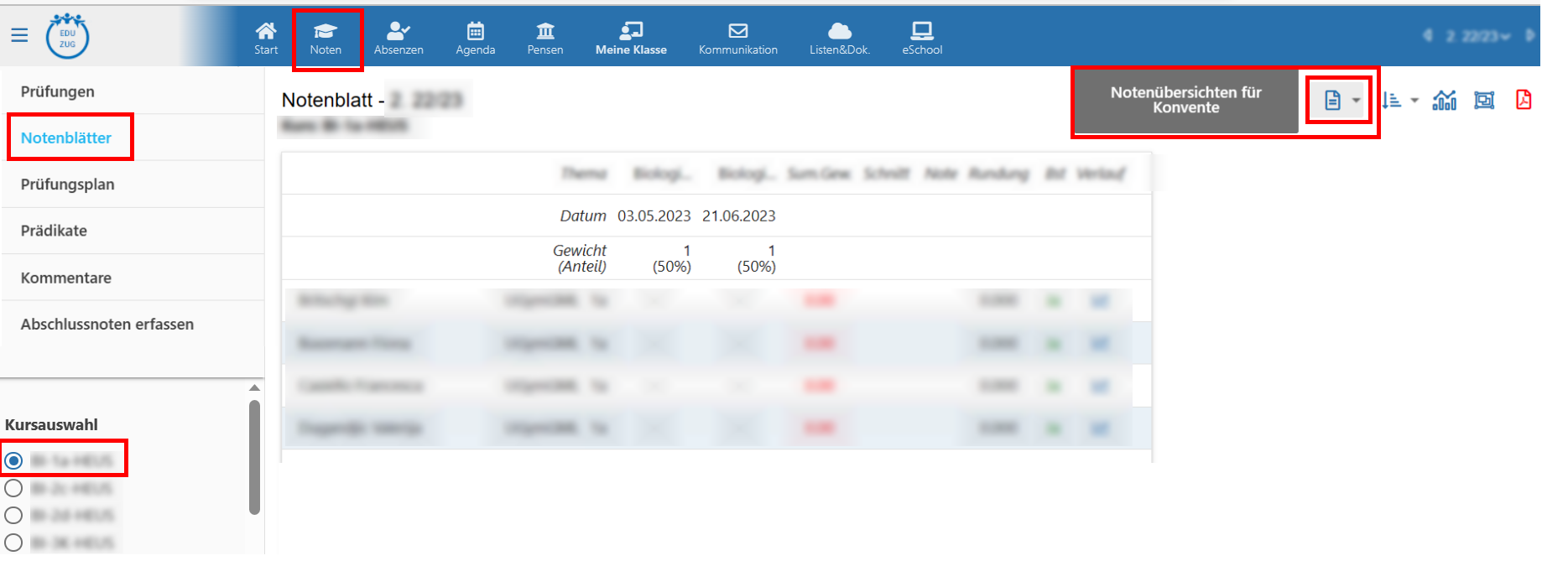The width and height of the screenshot is (1568, 587).
Task: Open the hamburger menu
Action: pyautogui.click(x=19, y=35)
